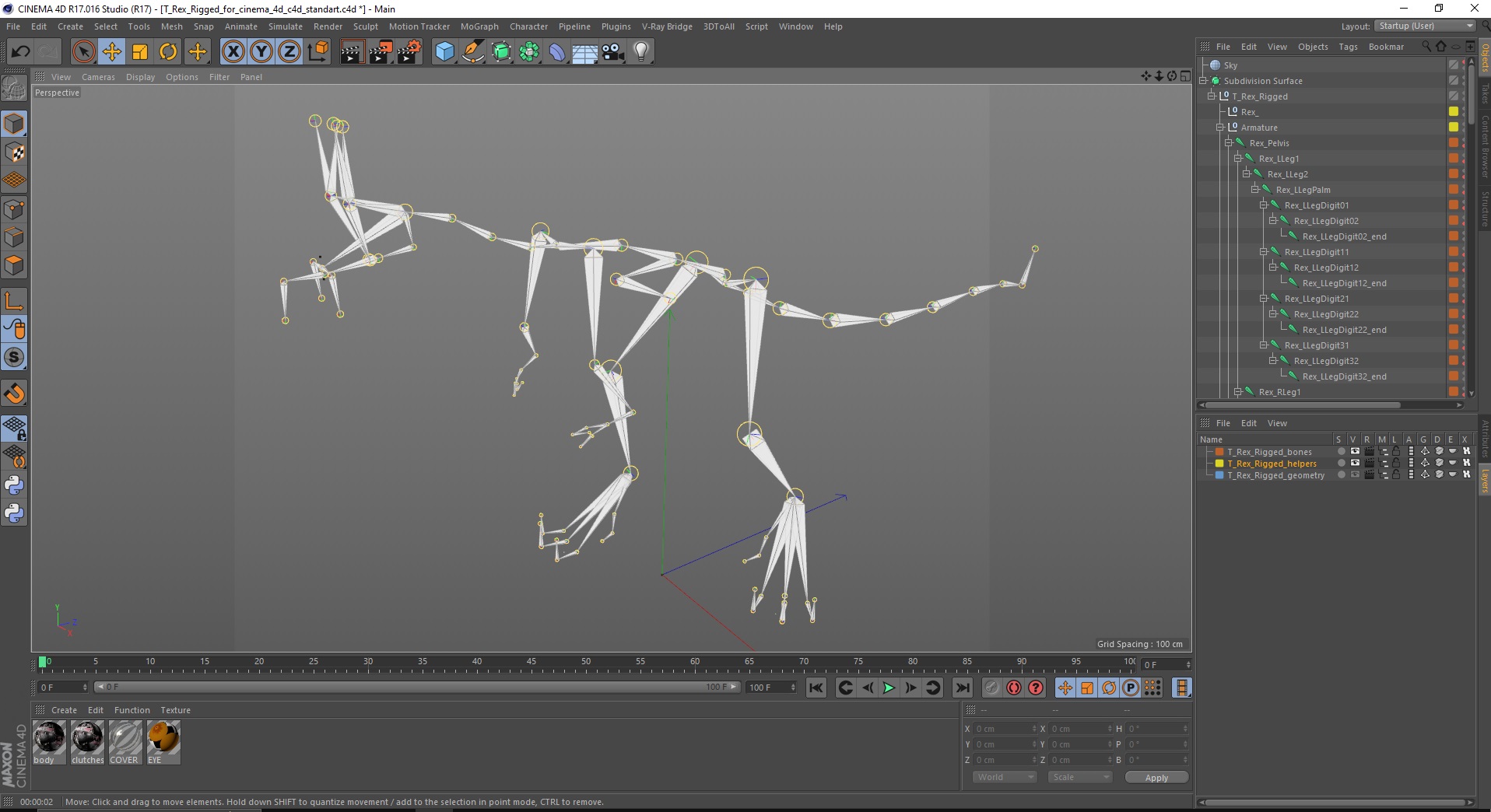Open the spline pen tool
Viewport: 1491px width, 812px height.
tap(473, 52)
